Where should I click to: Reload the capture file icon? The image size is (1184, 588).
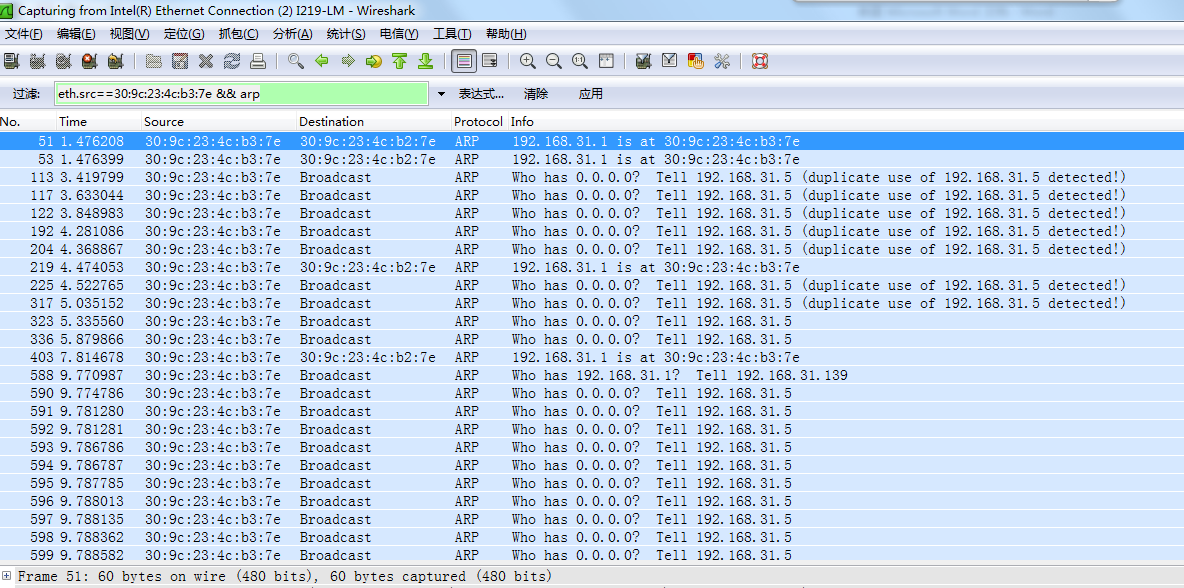click(232, 61)
